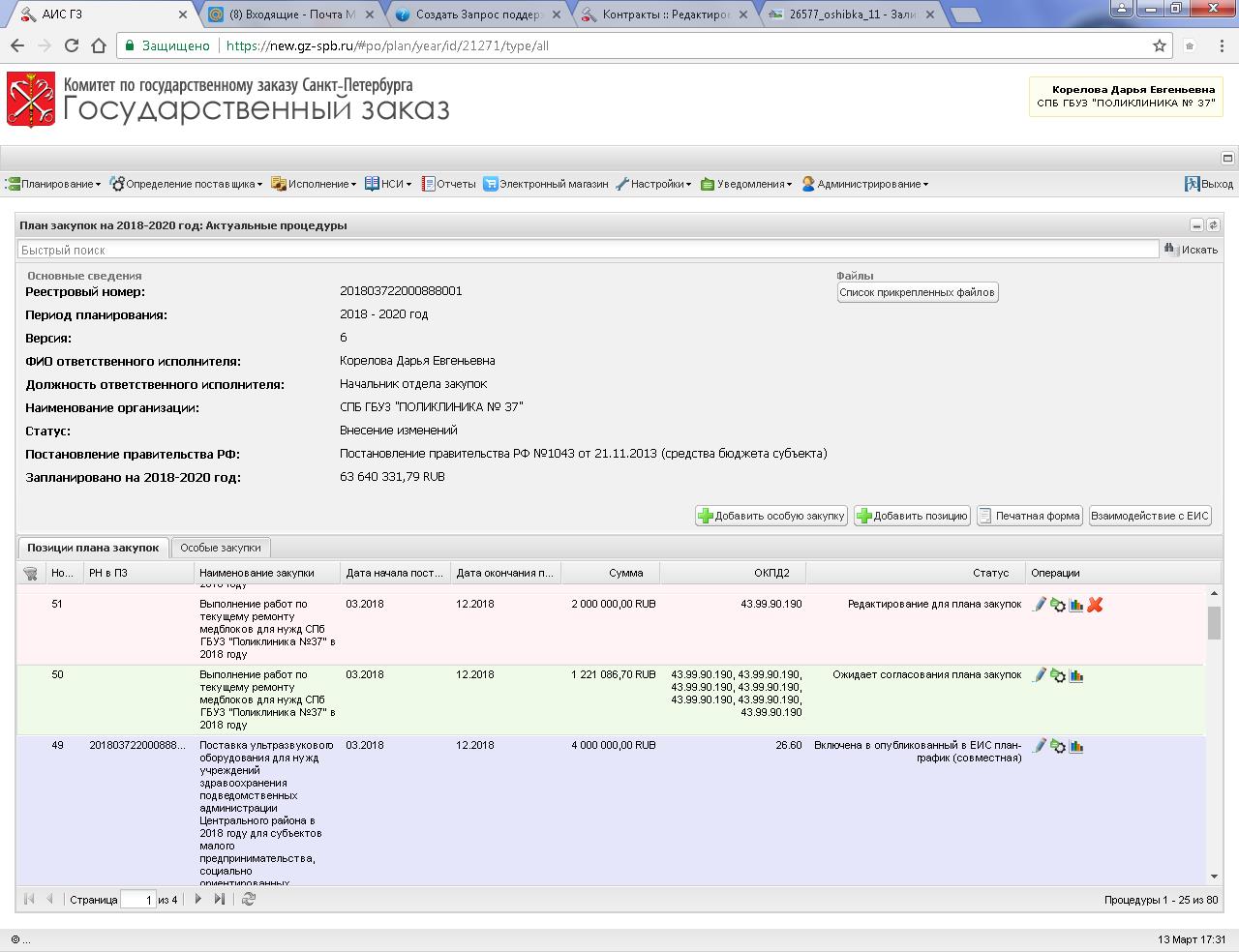Expand the Определение поставщика menu

click(x=186, y=184)
